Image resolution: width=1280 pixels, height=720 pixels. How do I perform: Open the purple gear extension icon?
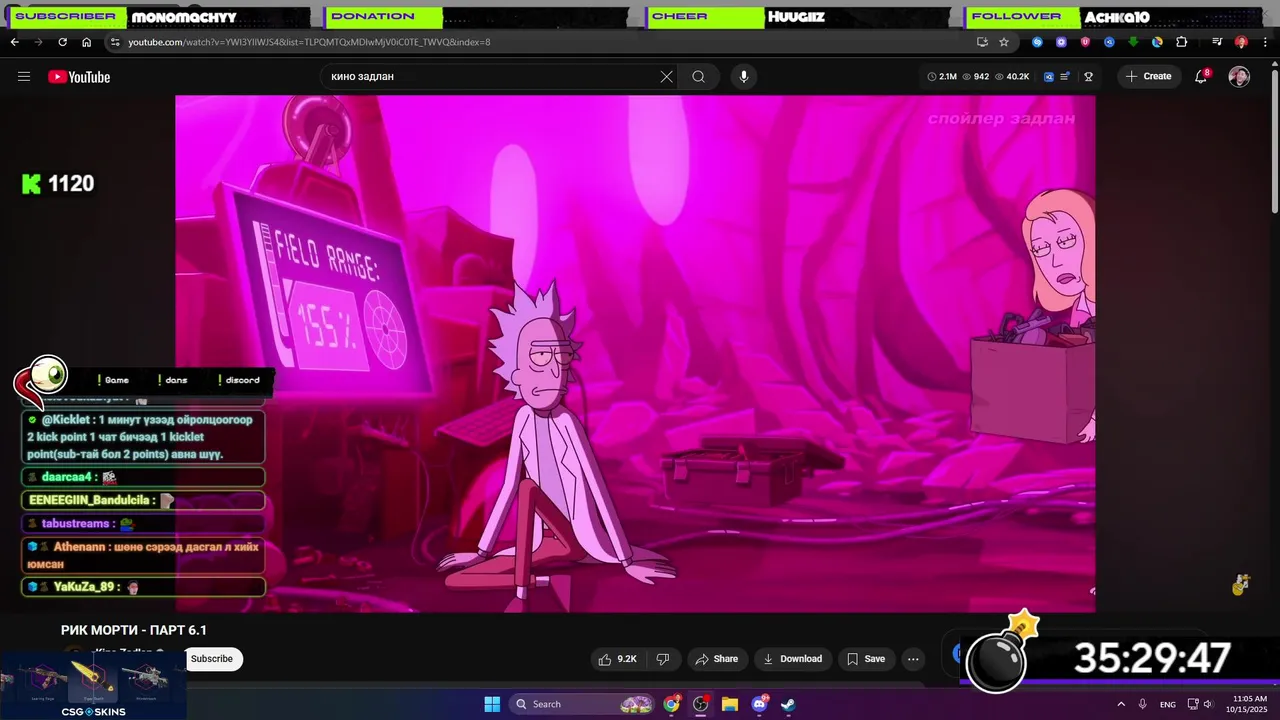pyautogui.click(x=1061, y=42)
